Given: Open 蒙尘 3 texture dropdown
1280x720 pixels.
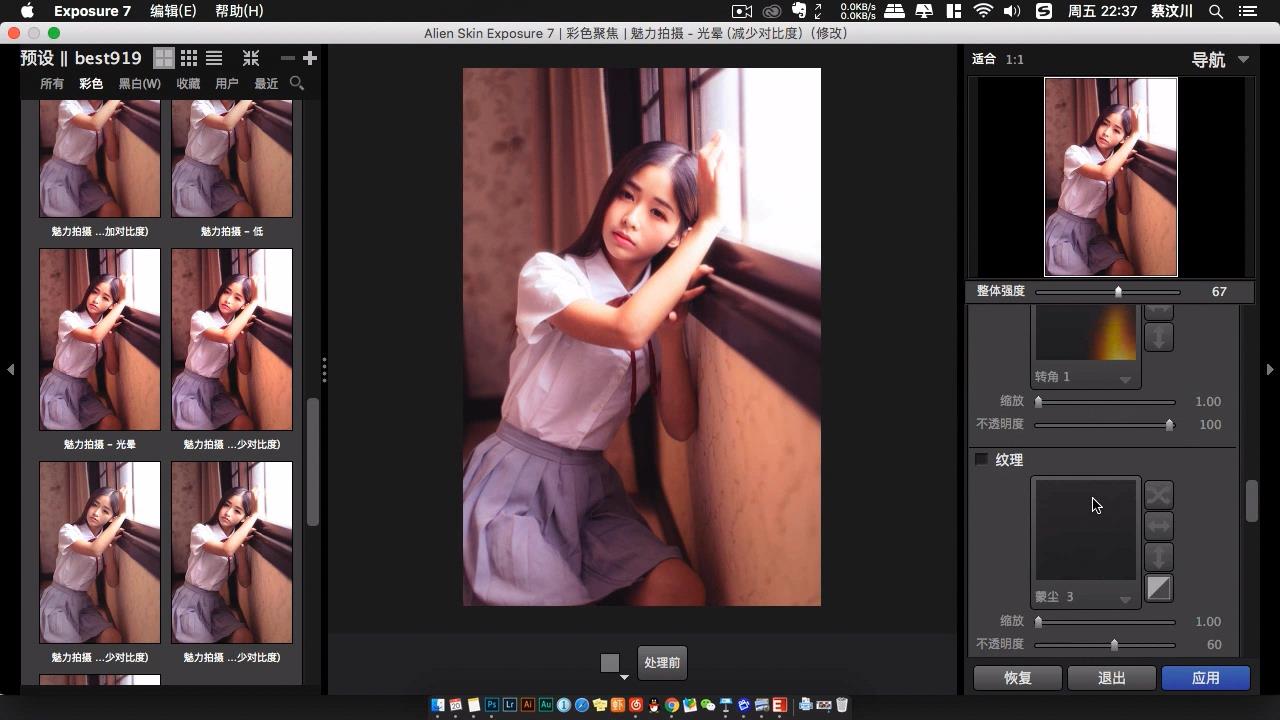Looking at the screenshot, I should (x=1125, y=600).
